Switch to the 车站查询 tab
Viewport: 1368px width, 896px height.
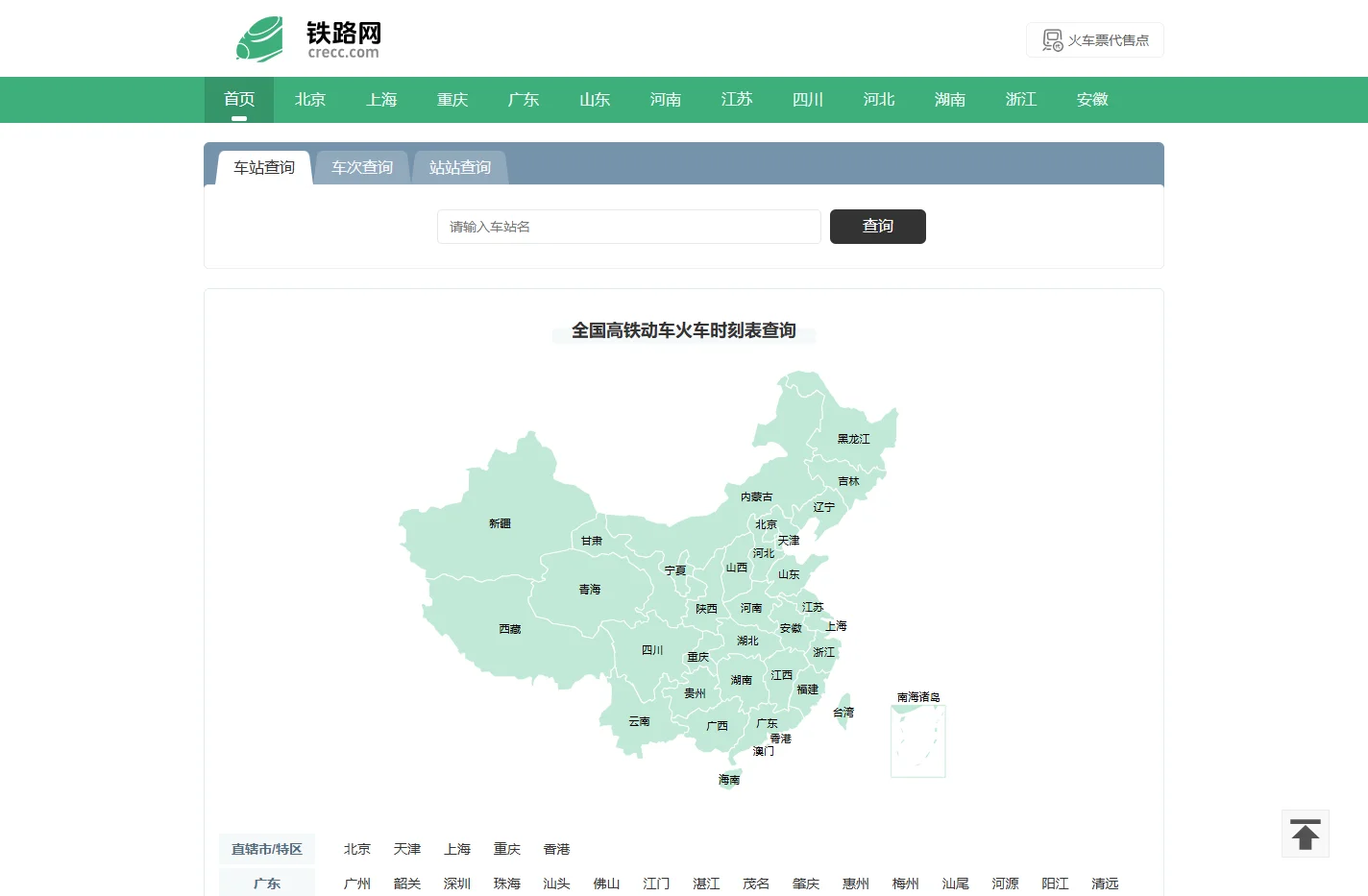264,168
